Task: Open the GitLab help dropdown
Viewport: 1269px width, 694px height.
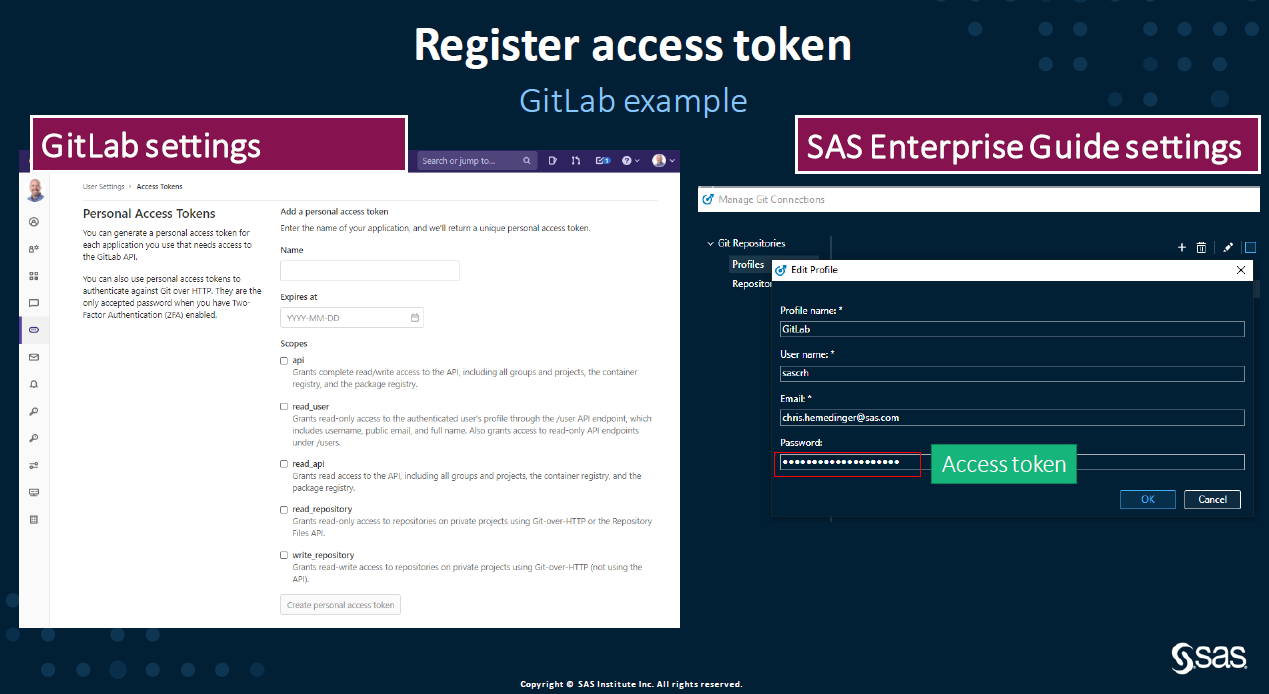Action: [629, 160]
